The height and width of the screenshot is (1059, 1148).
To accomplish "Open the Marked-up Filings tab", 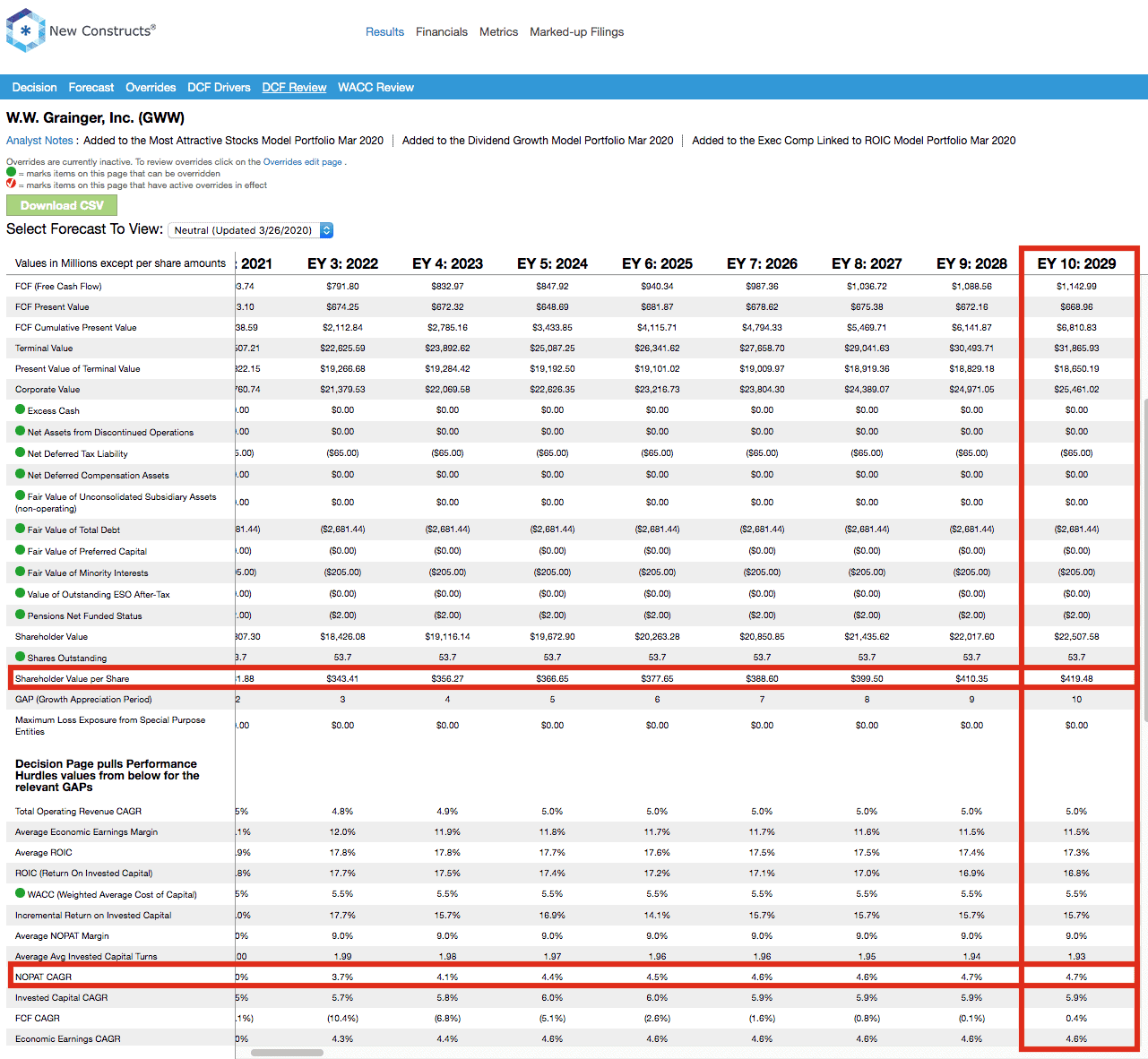I will [576, 31].
